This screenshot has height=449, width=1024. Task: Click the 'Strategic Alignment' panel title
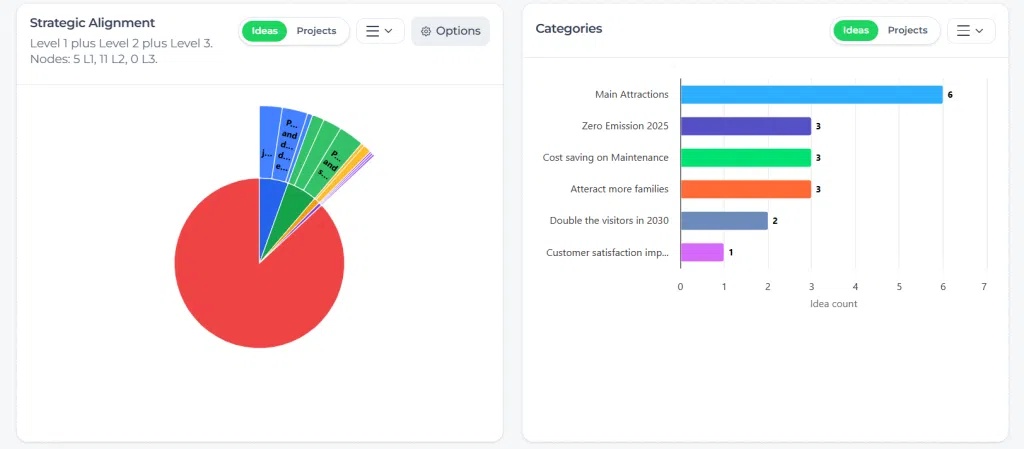pyautogui.click(x=92, y=23)
